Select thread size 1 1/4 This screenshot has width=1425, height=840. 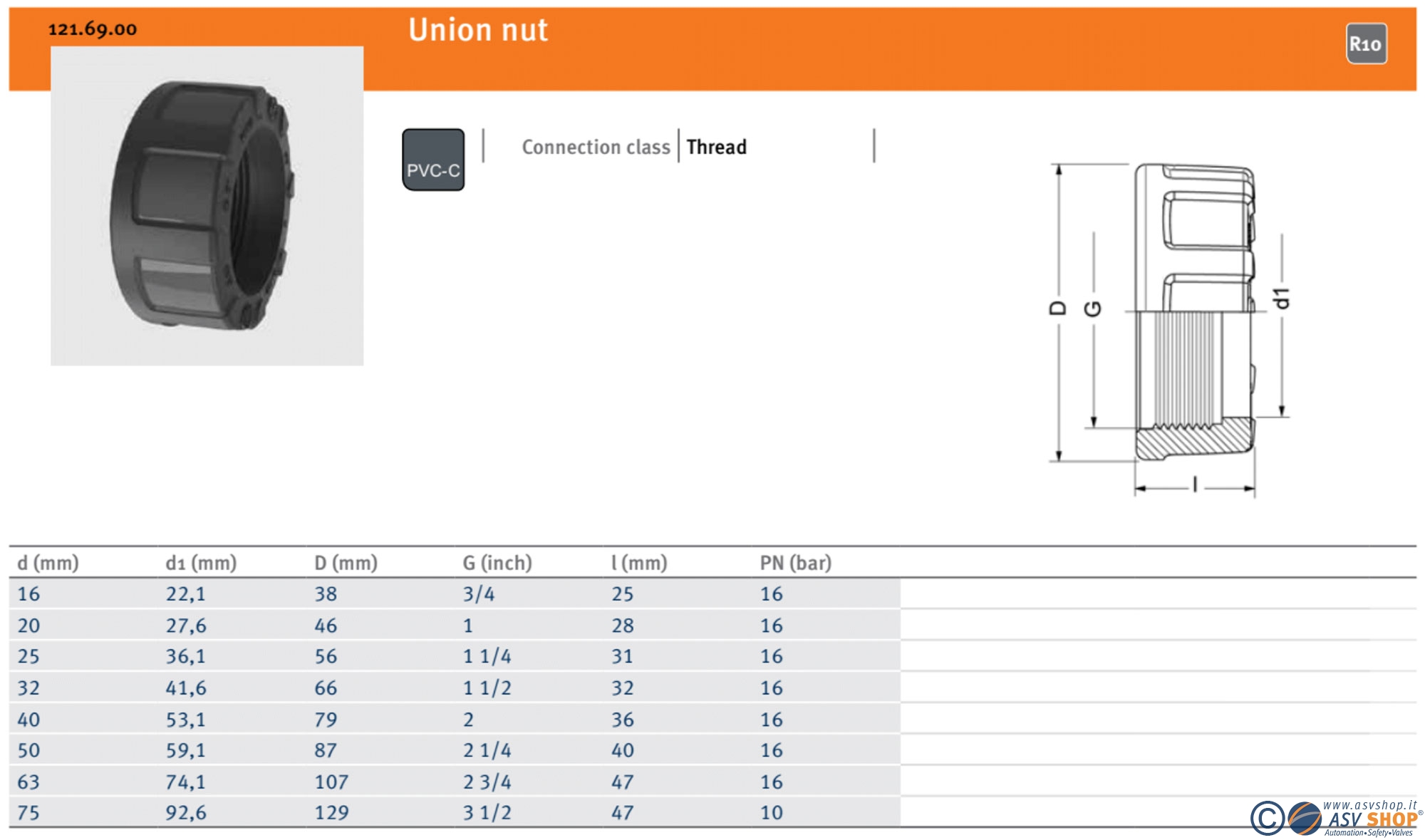click(487, 656)
